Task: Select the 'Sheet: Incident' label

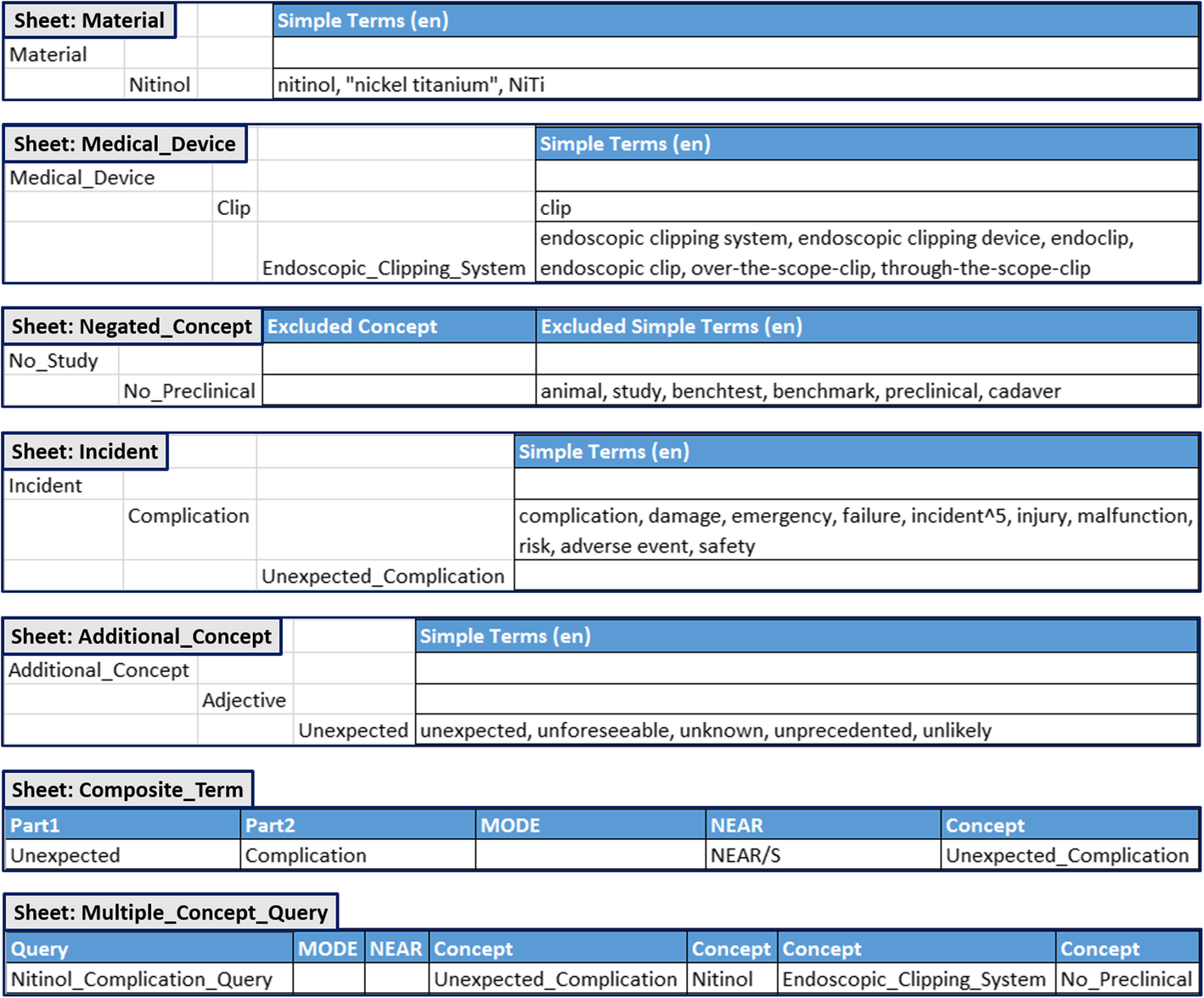Action: click(85, 451)
